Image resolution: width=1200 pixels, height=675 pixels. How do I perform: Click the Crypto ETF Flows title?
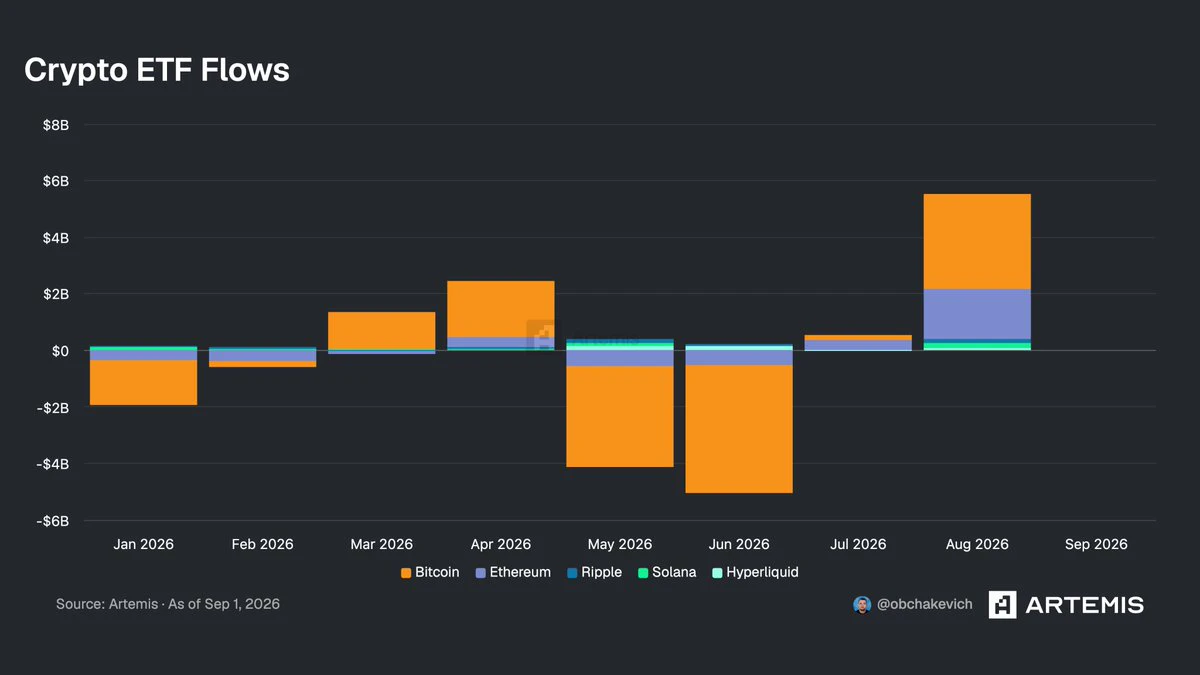click(x=157, y=70)
